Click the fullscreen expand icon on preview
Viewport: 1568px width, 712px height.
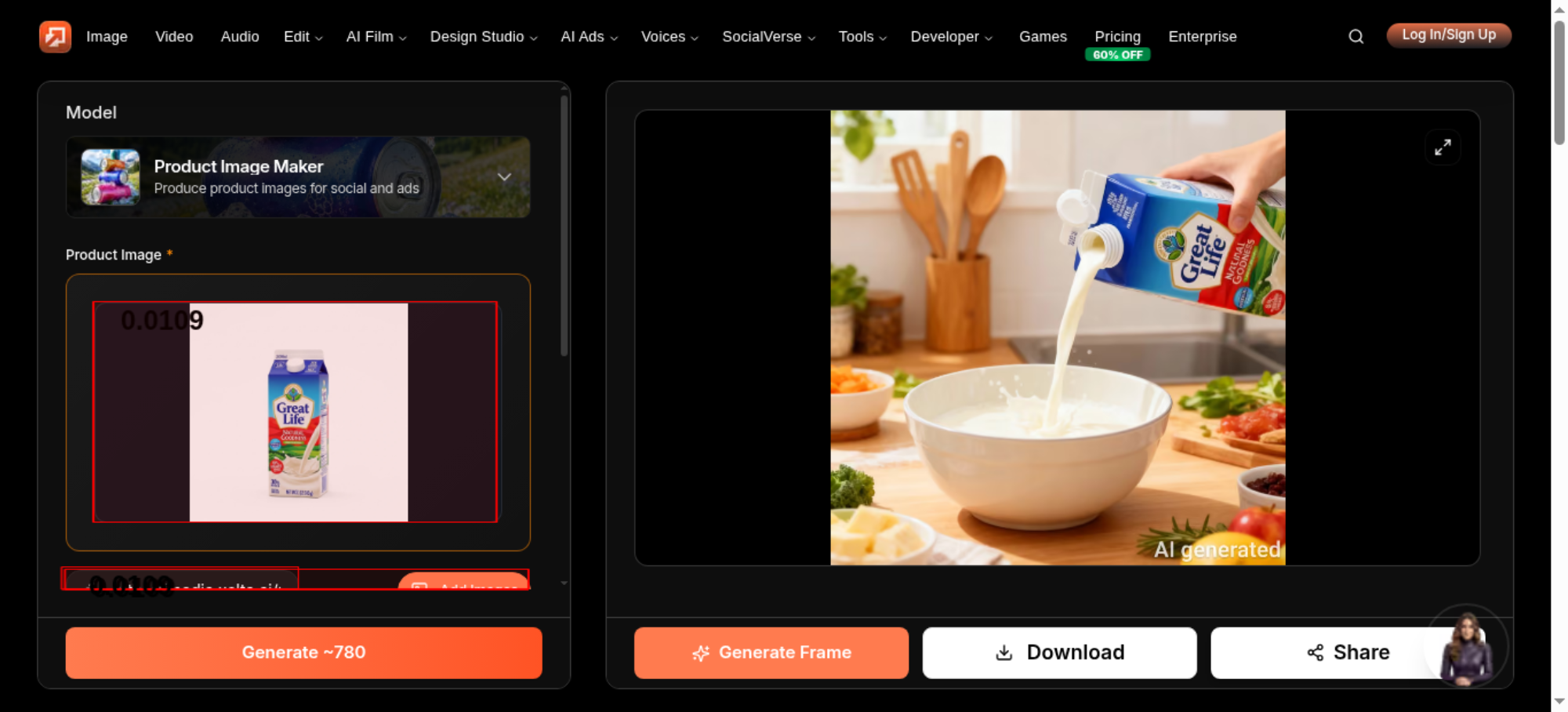tap(1443, 147)
